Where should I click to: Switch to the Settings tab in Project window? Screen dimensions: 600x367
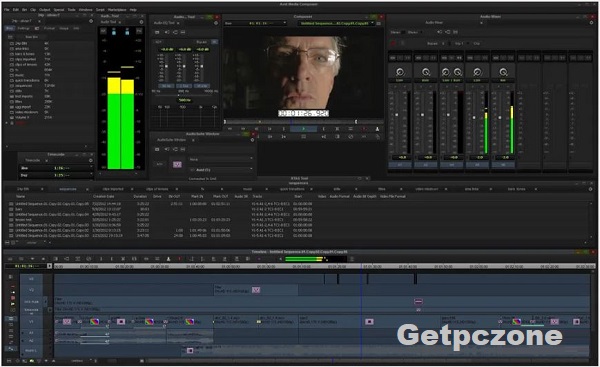(24, 28)
